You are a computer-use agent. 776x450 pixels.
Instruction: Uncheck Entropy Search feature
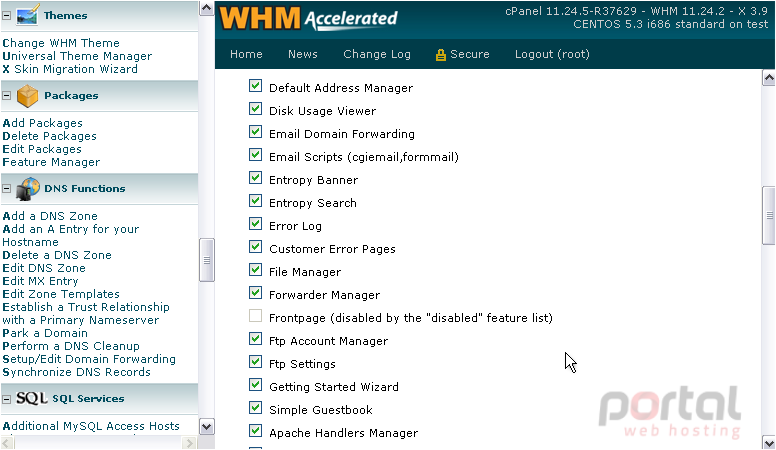(x=255, y=201)
